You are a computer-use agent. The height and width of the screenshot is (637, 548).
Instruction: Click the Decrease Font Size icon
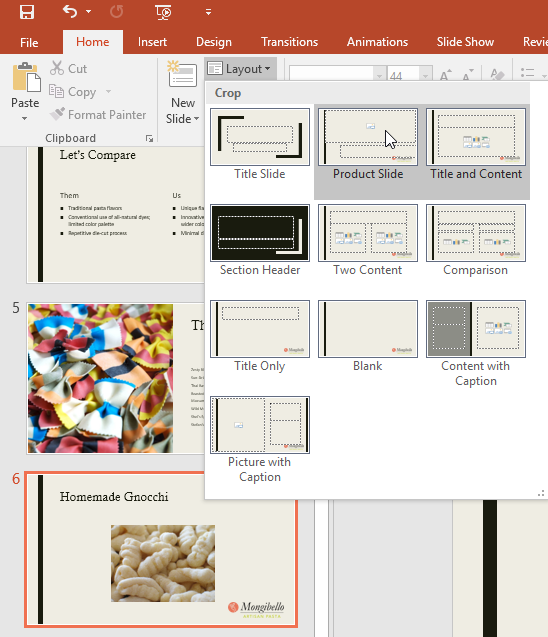(467, 74)
